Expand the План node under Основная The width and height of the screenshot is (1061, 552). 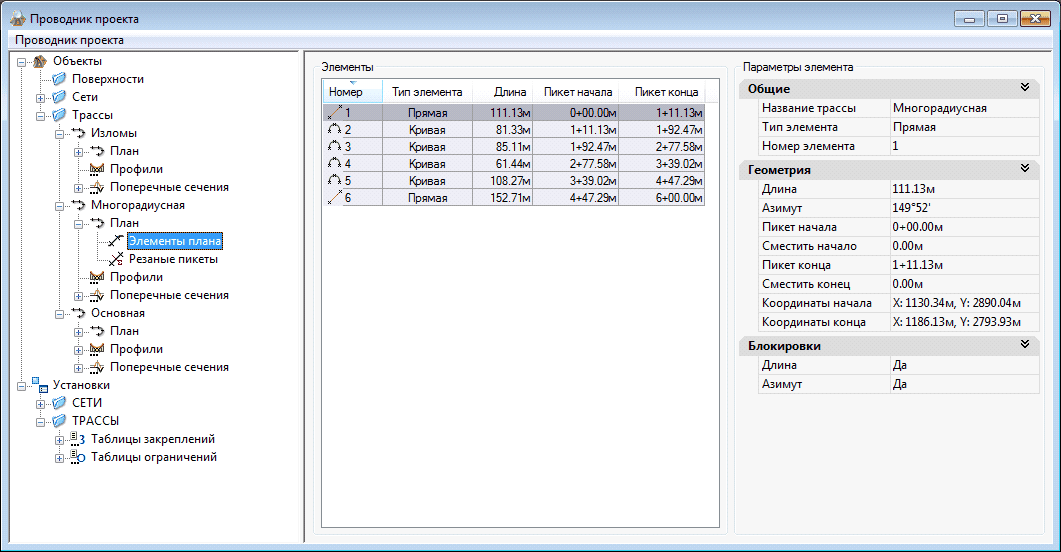pyautogui.click(x=79, y=331)
